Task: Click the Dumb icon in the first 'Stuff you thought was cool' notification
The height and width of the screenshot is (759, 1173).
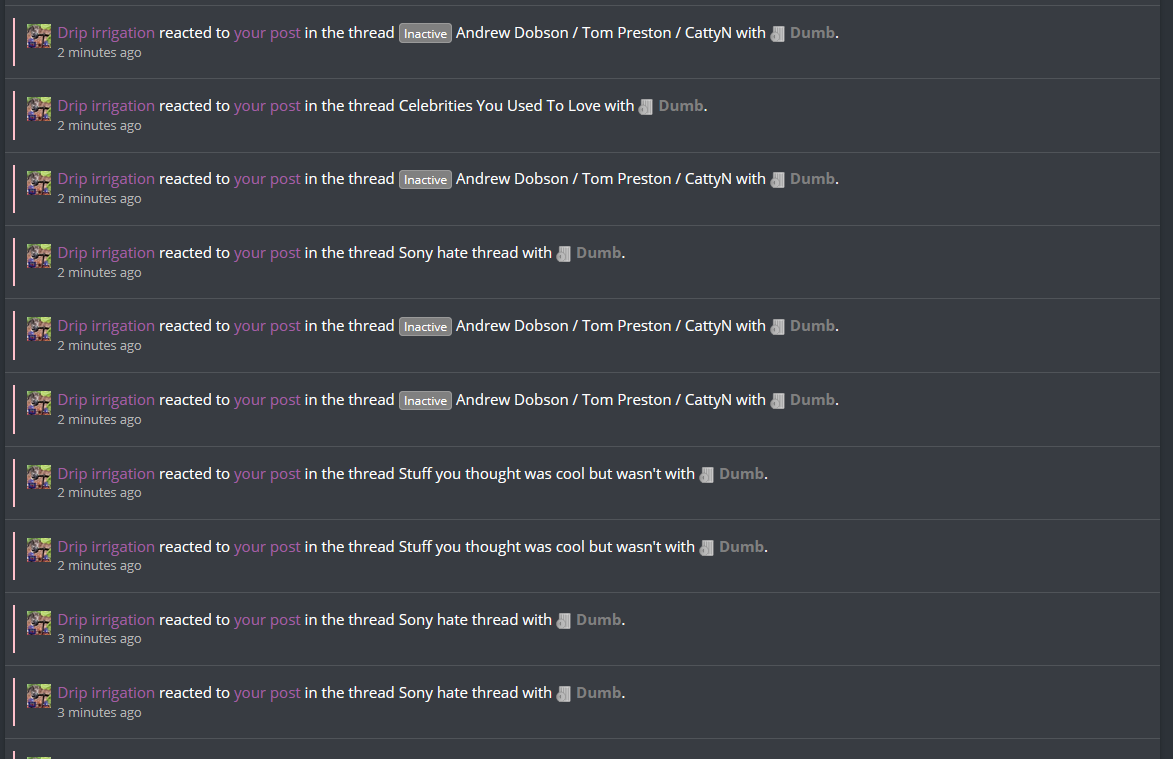Action: (706, 475)
